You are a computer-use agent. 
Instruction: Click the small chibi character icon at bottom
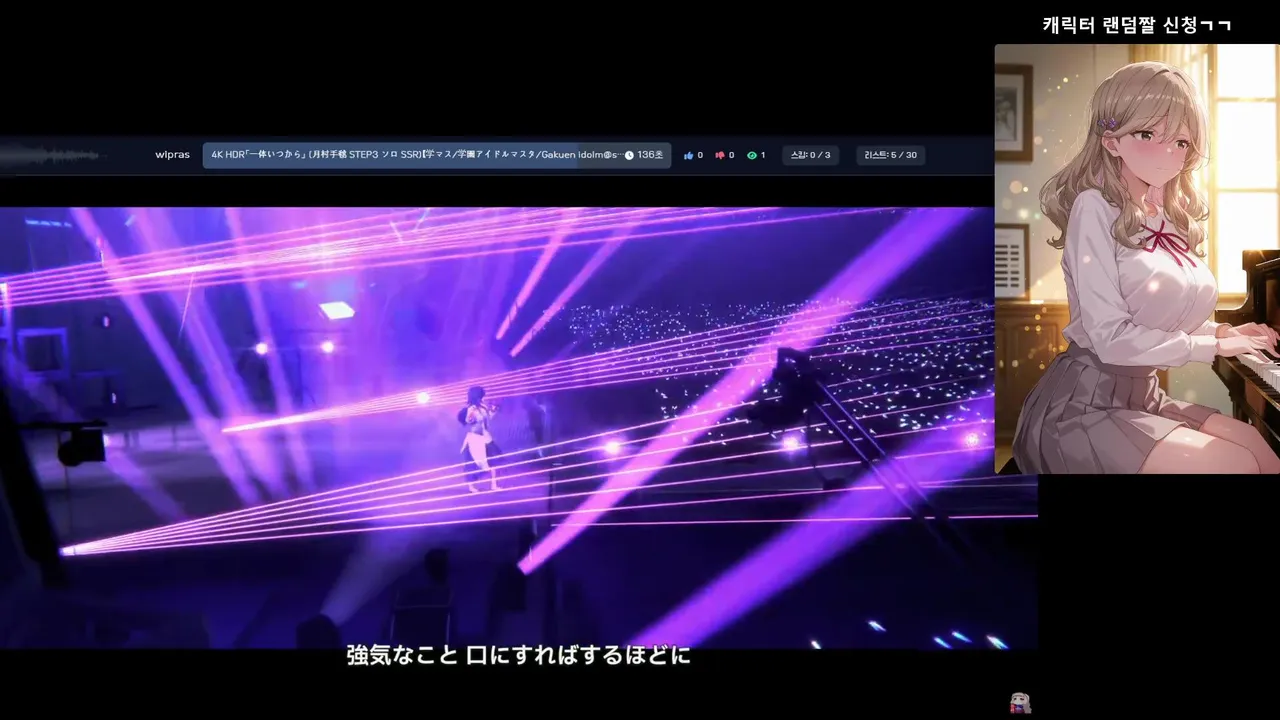[1020, 703]
